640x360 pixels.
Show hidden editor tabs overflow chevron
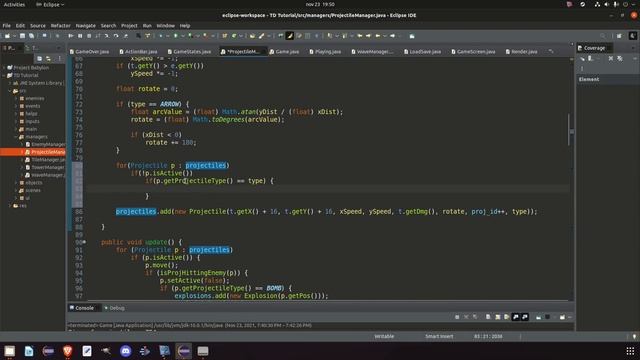[551, 51]
